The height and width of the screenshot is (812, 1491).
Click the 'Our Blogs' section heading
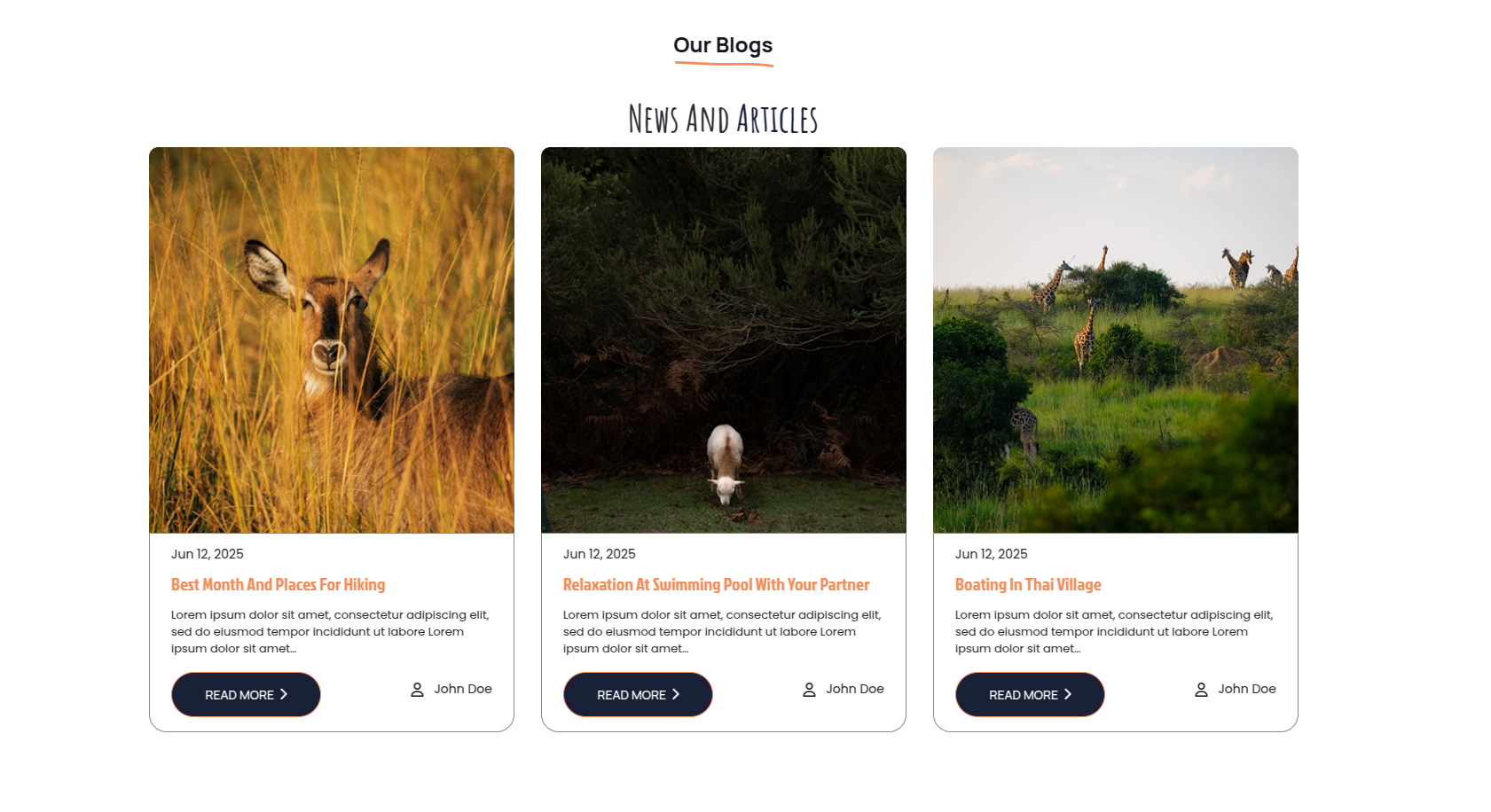[723, 45]
